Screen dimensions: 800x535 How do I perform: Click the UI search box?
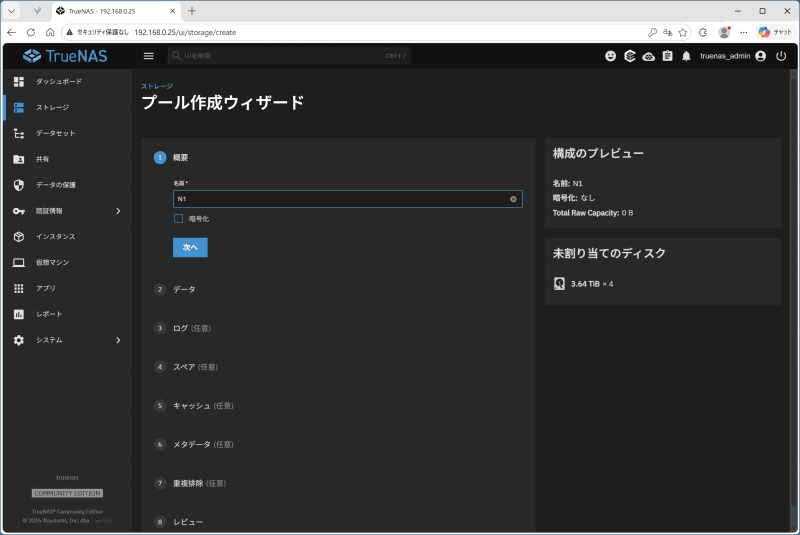pyautogui.click(x=289, y=56)
